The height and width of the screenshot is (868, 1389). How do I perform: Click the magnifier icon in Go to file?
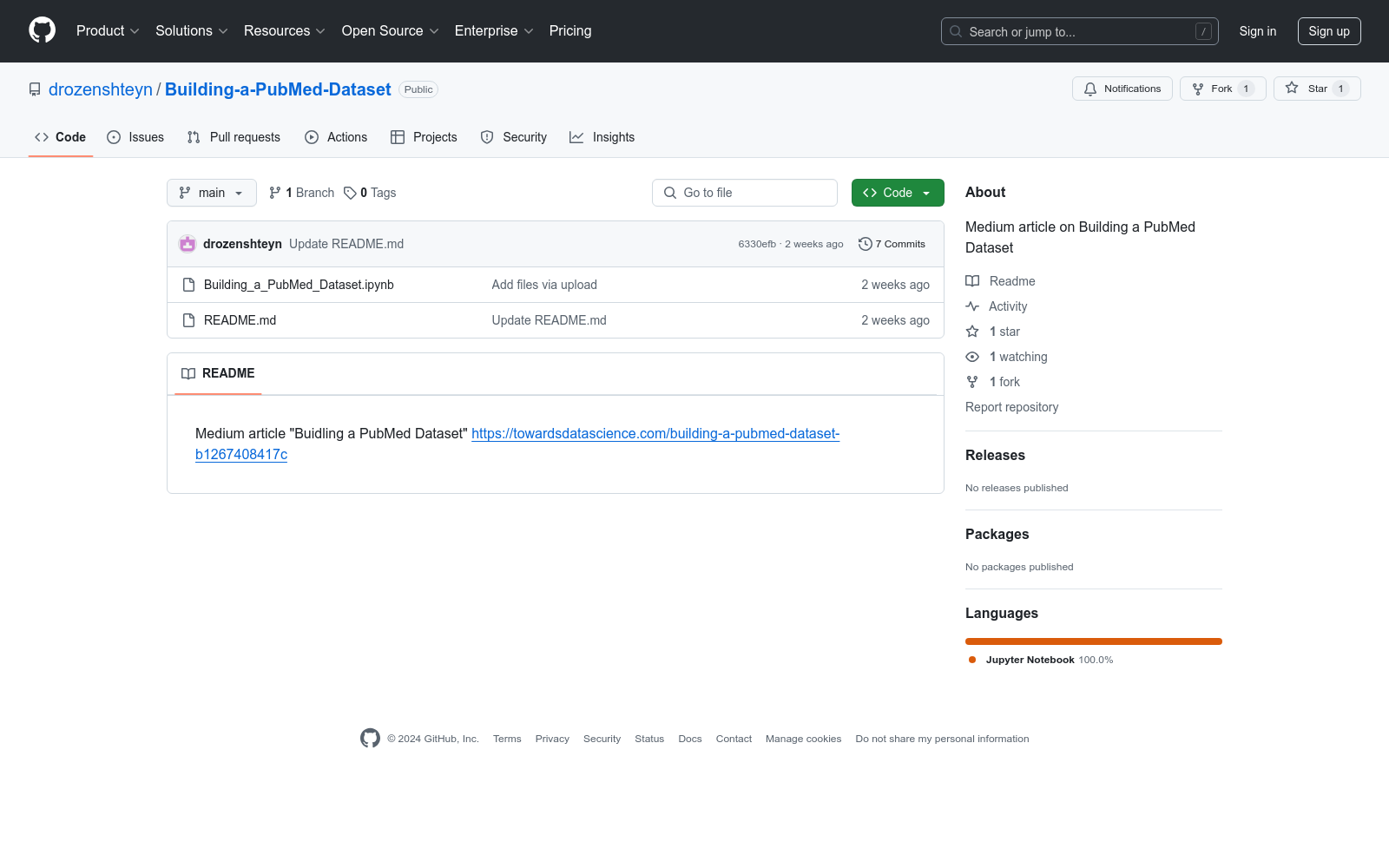click(x=670, y=193)
